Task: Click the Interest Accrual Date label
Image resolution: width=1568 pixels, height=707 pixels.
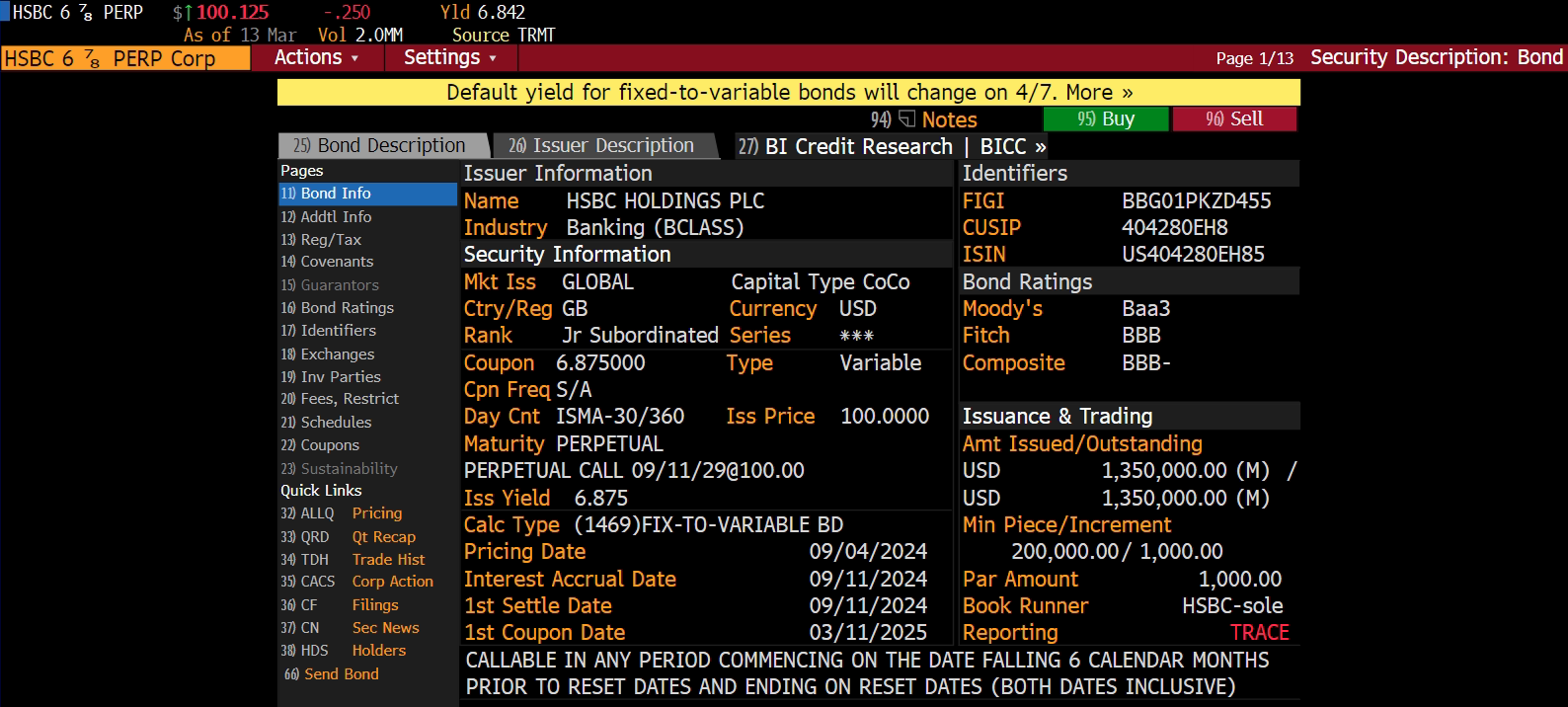Action: click(570, 579)
